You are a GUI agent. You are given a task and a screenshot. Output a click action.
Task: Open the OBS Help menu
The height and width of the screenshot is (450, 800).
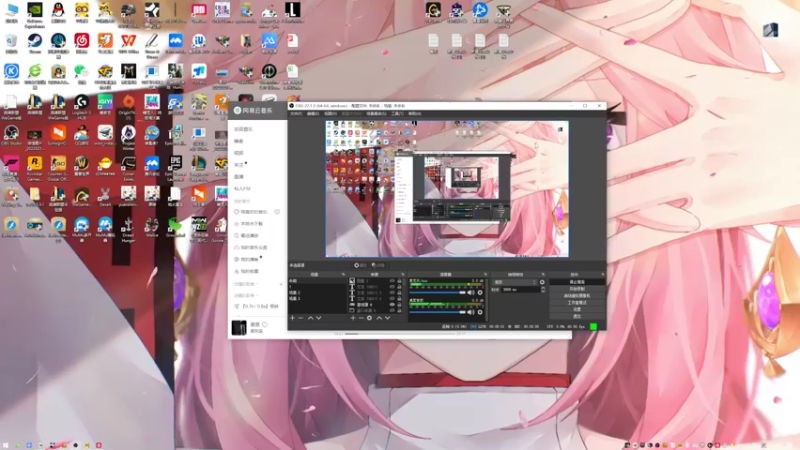(414, 113)
